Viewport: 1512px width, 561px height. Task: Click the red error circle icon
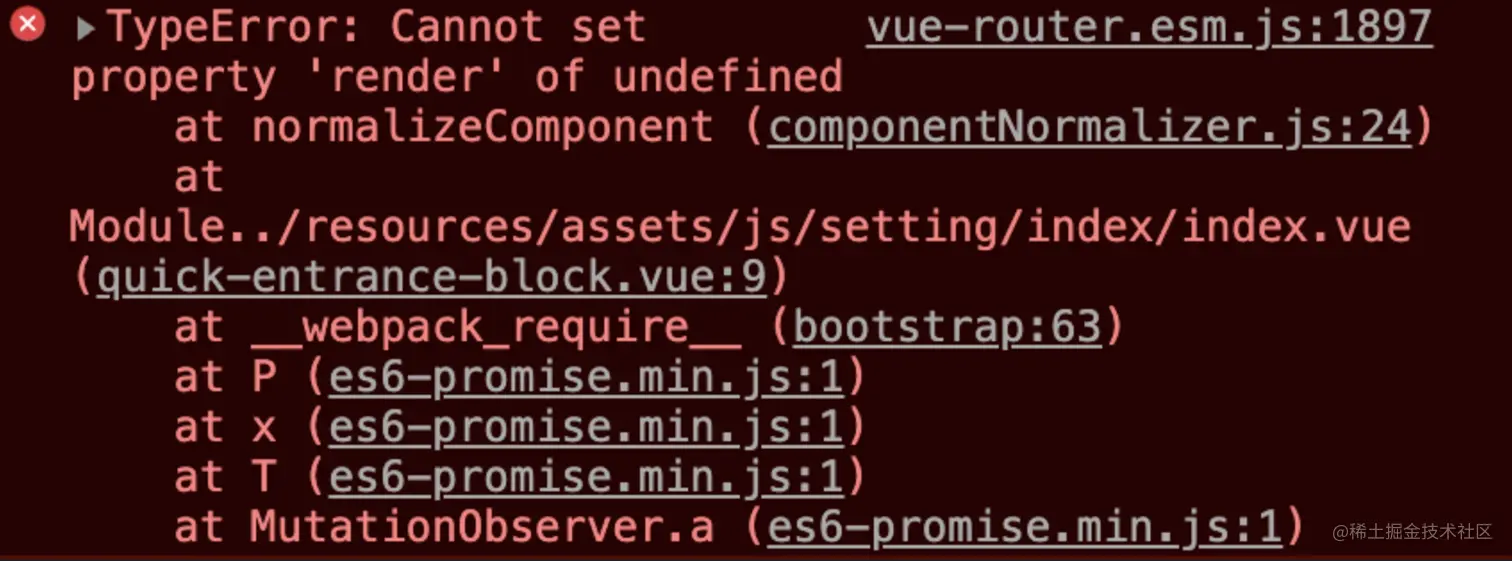[x=26, y=24]
